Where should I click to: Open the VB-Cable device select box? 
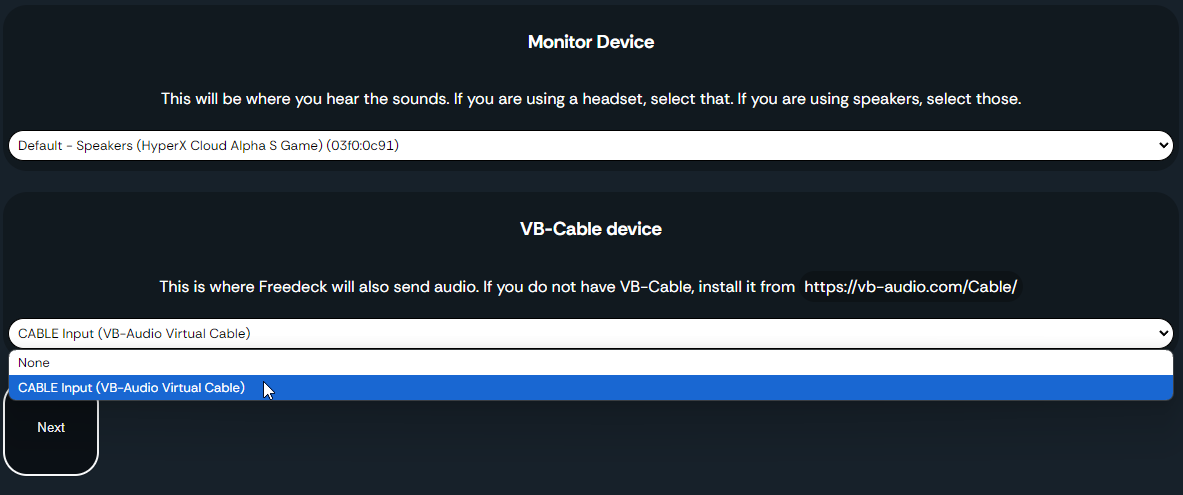591,333
